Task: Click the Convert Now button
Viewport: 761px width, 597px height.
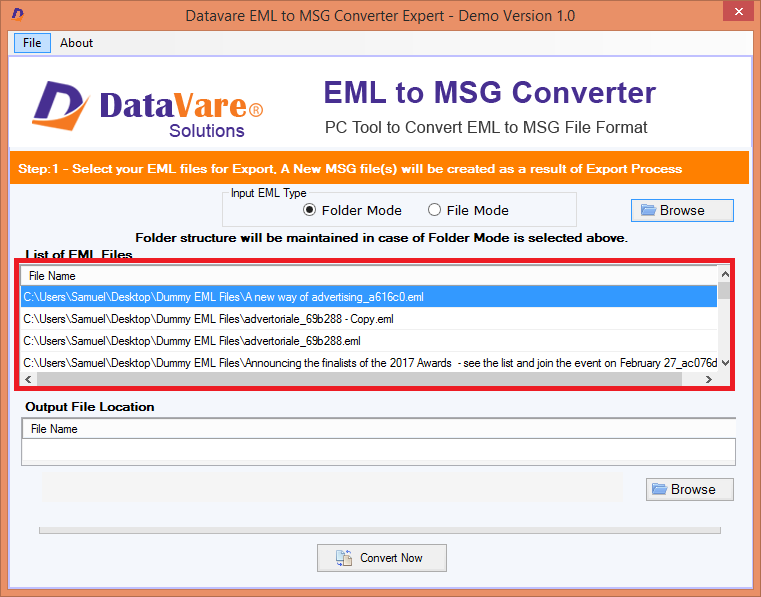Action: click(381, 558)
